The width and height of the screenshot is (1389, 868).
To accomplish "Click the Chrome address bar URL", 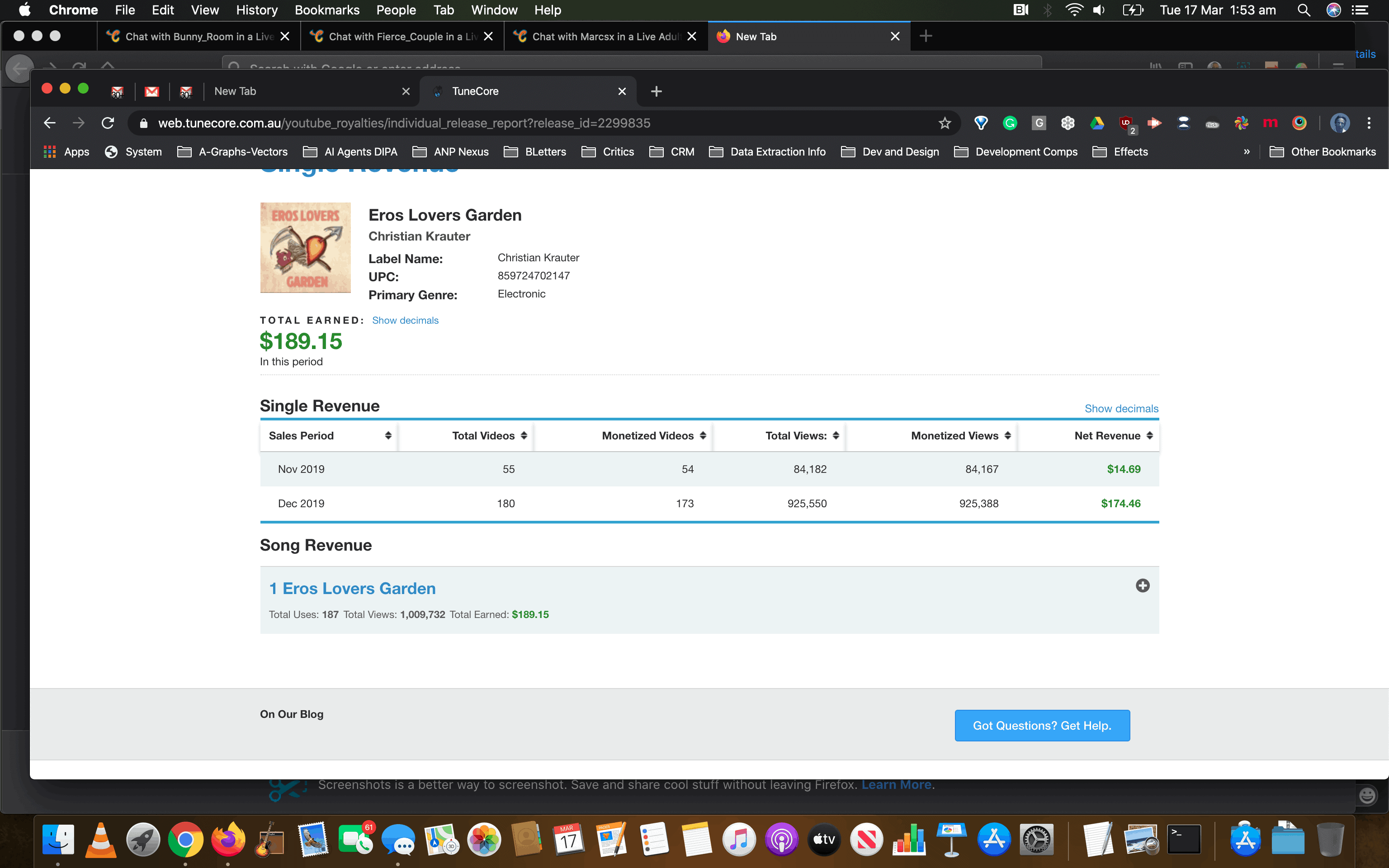I will click(404, 123).
